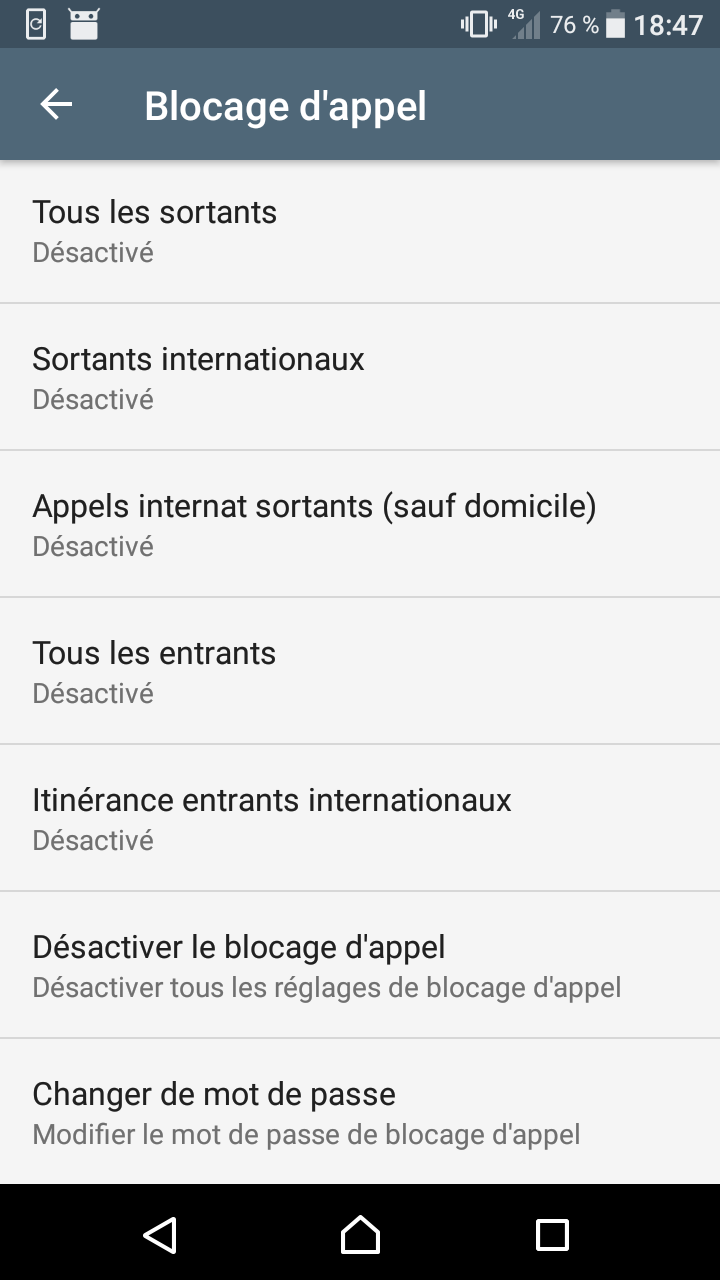Toggle Tous les sortants call barring
Image resolution: width=720 pixels, height=1280 pixels.
360,230
